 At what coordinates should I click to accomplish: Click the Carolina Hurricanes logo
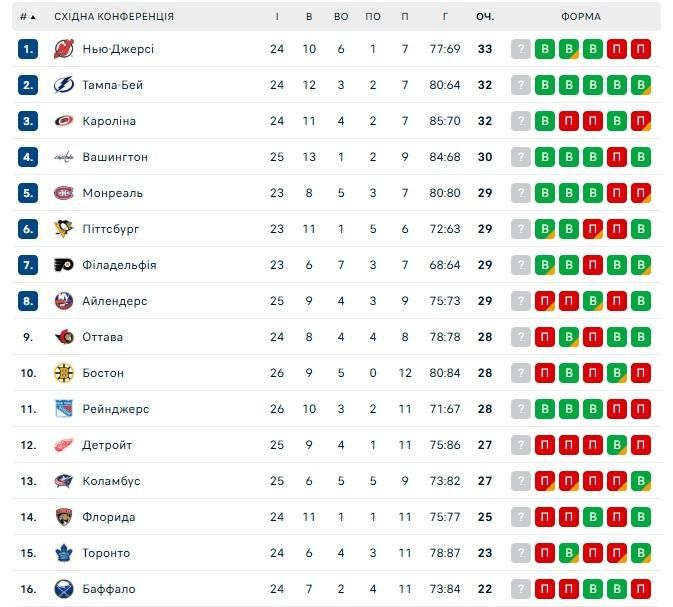coord(64,121)
